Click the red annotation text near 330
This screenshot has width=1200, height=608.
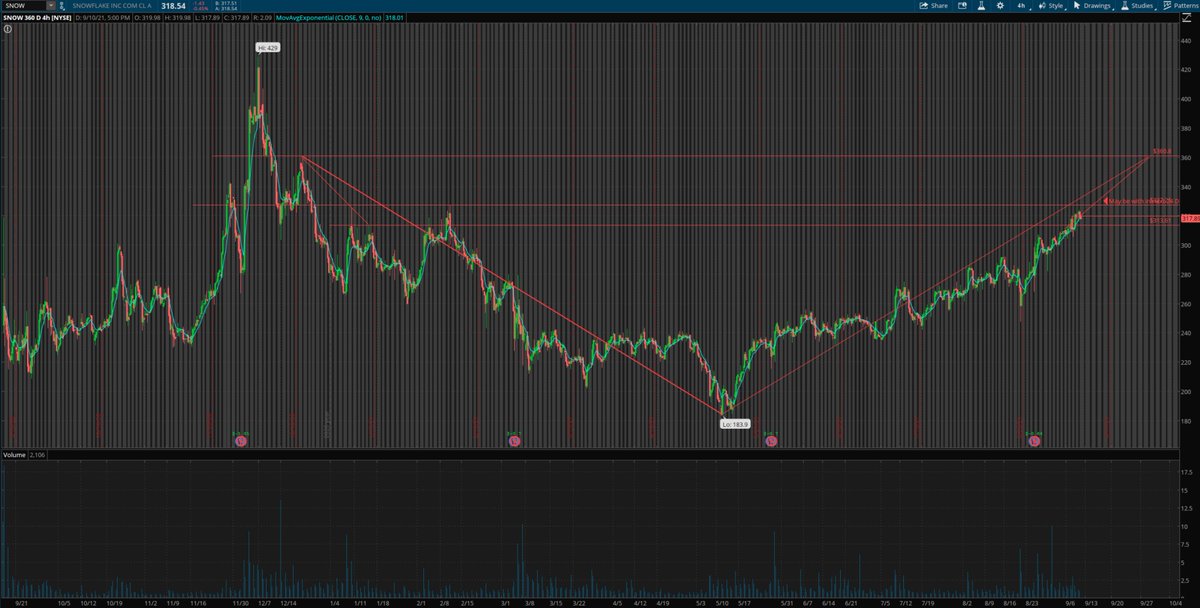tap(1139, 201)
